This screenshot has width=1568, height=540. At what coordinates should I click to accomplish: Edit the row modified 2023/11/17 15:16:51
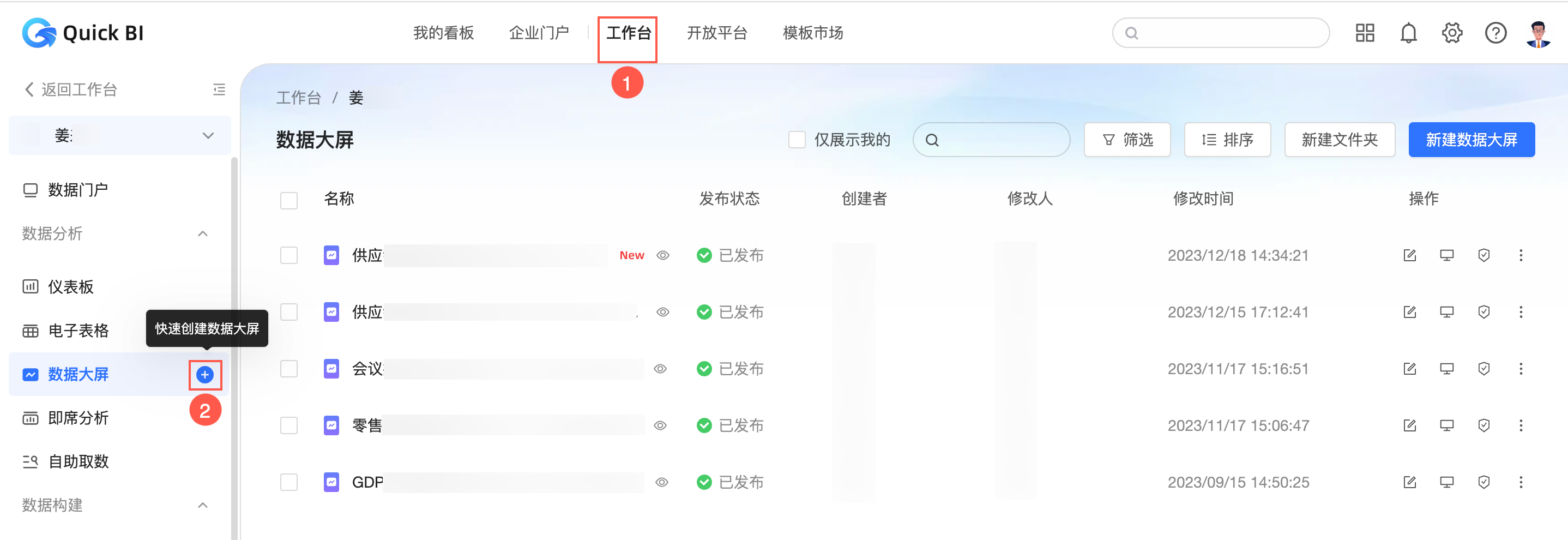pyautogui.click(x=1410, y=369)
